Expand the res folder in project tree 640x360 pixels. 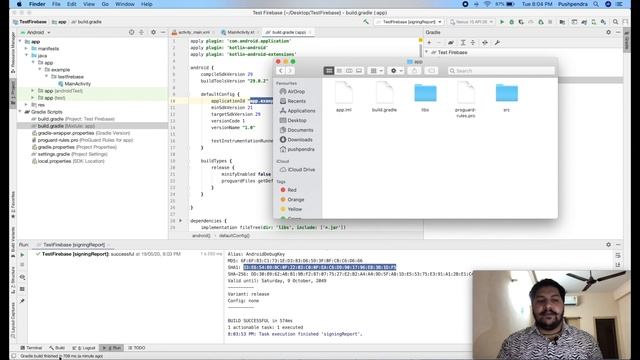(x=27, y=105)
